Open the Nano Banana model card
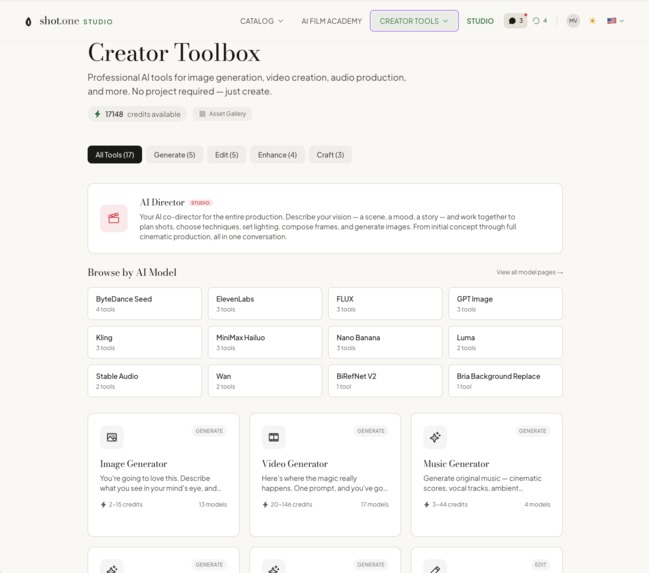 pos(385,342)
